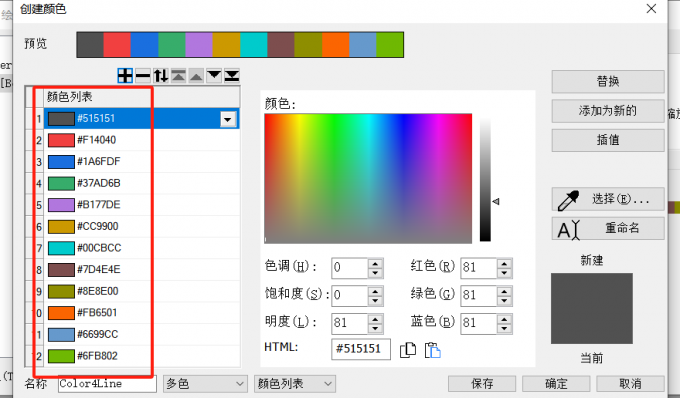Select color row #FB6501
This screenshot has width=680, height=398.
141,313
